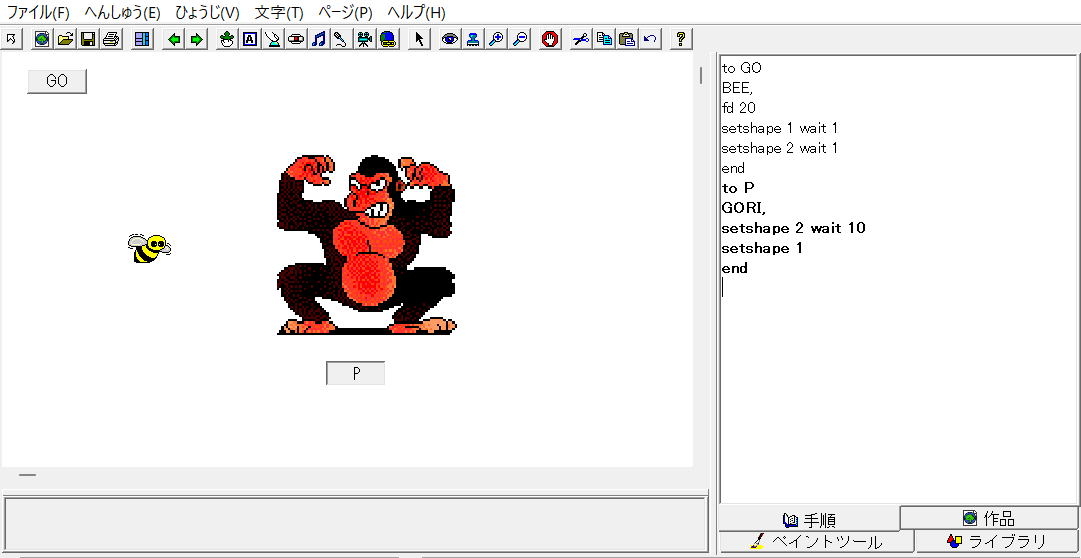Select the slider creation tool
Viewport: 1081px width, 558px height.
(x=296, y=39)
